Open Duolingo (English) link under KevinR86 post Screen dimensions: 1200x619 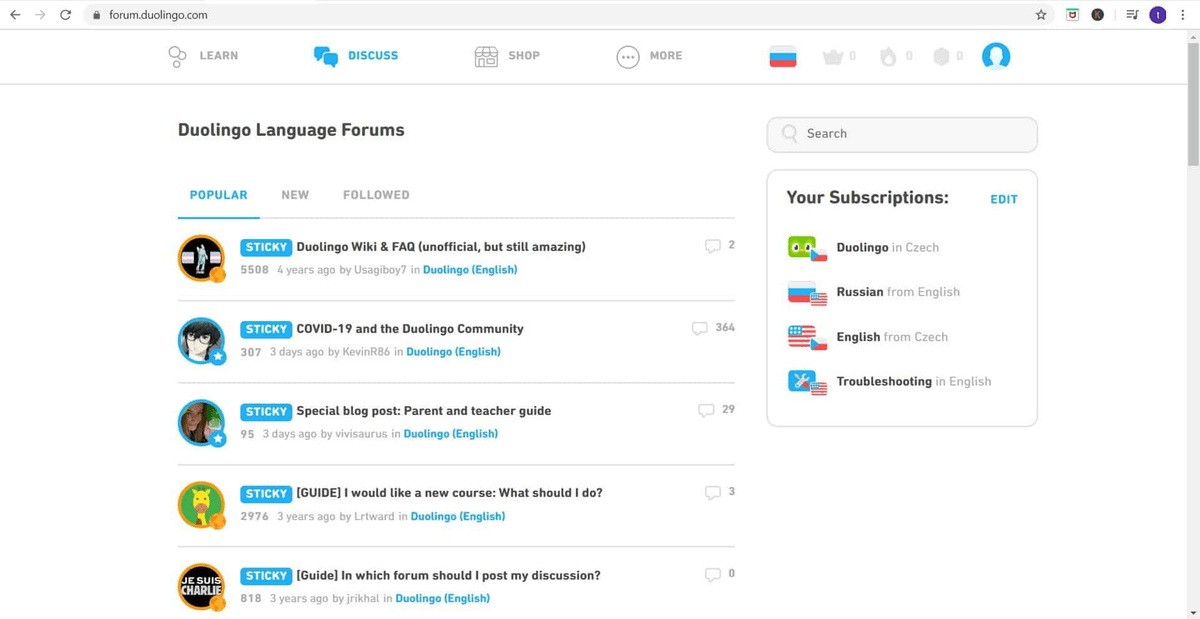pyautogui.click(x=453, y=352)
